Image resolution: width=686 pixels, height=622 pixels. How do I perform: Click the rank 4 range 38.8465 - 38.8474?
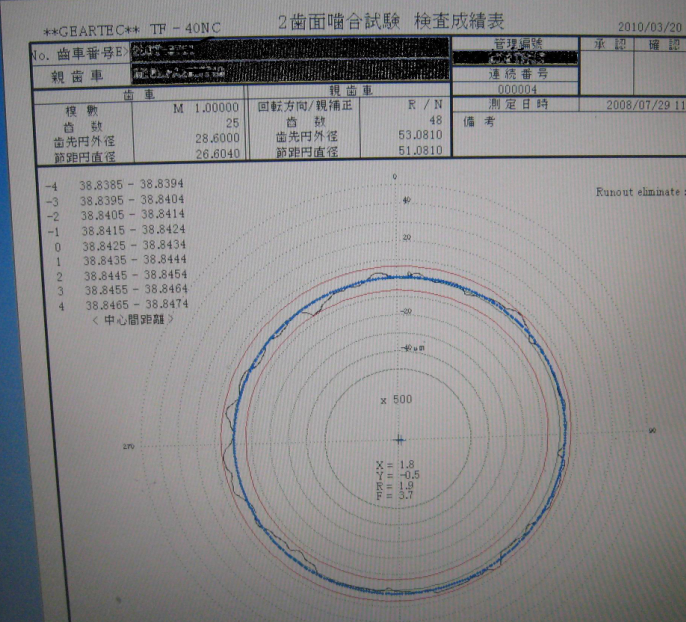[x=137, y=304]
